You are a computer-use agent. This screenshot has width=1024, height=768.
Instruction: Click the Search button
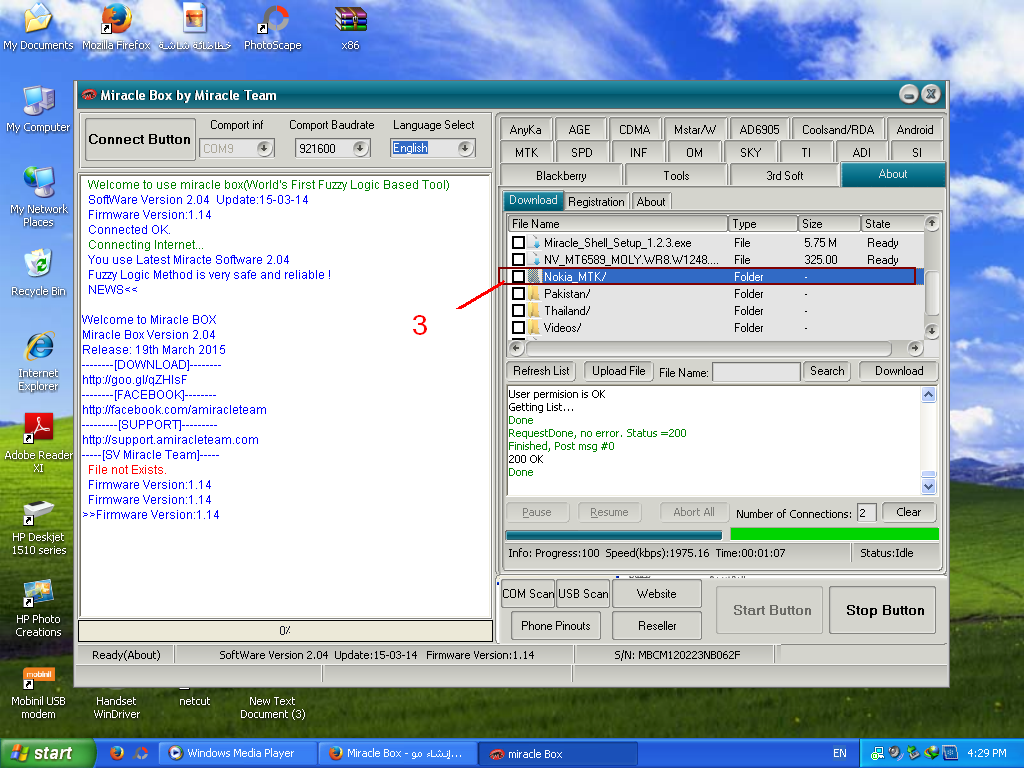[827, 371]
